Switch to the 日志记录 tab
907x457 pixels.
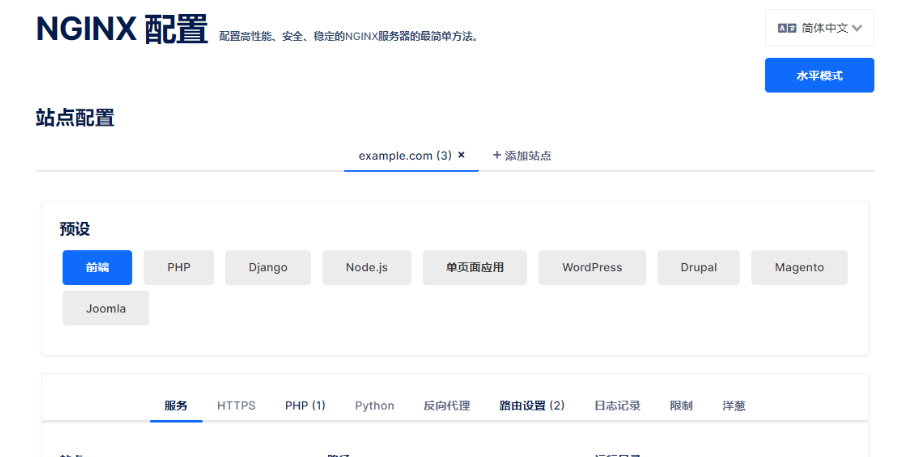click(x=617, y=406)
